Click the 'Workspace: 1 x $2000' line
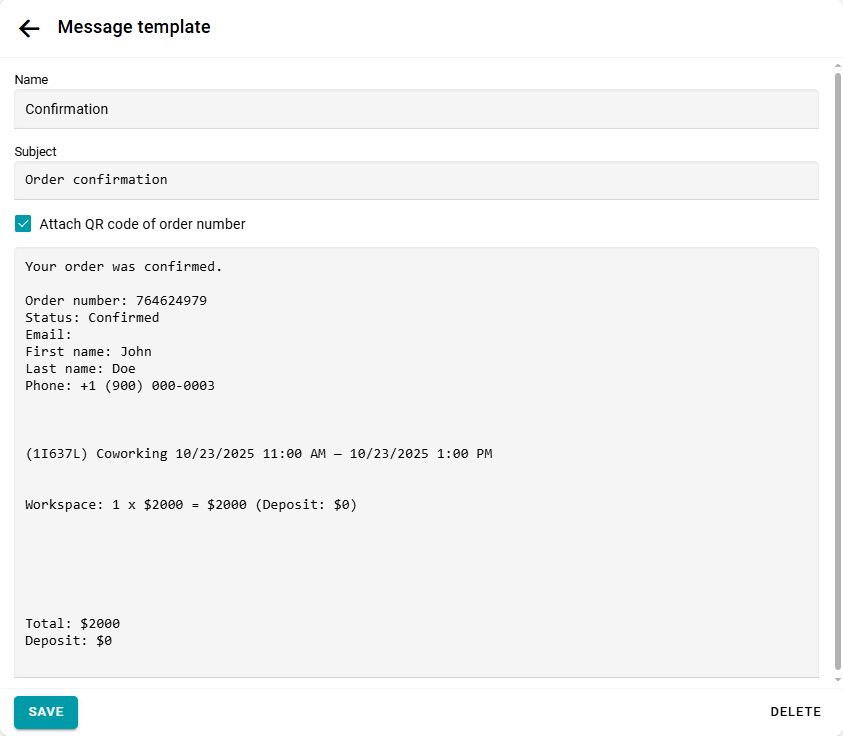843x736 pixels. click(190, 505)
